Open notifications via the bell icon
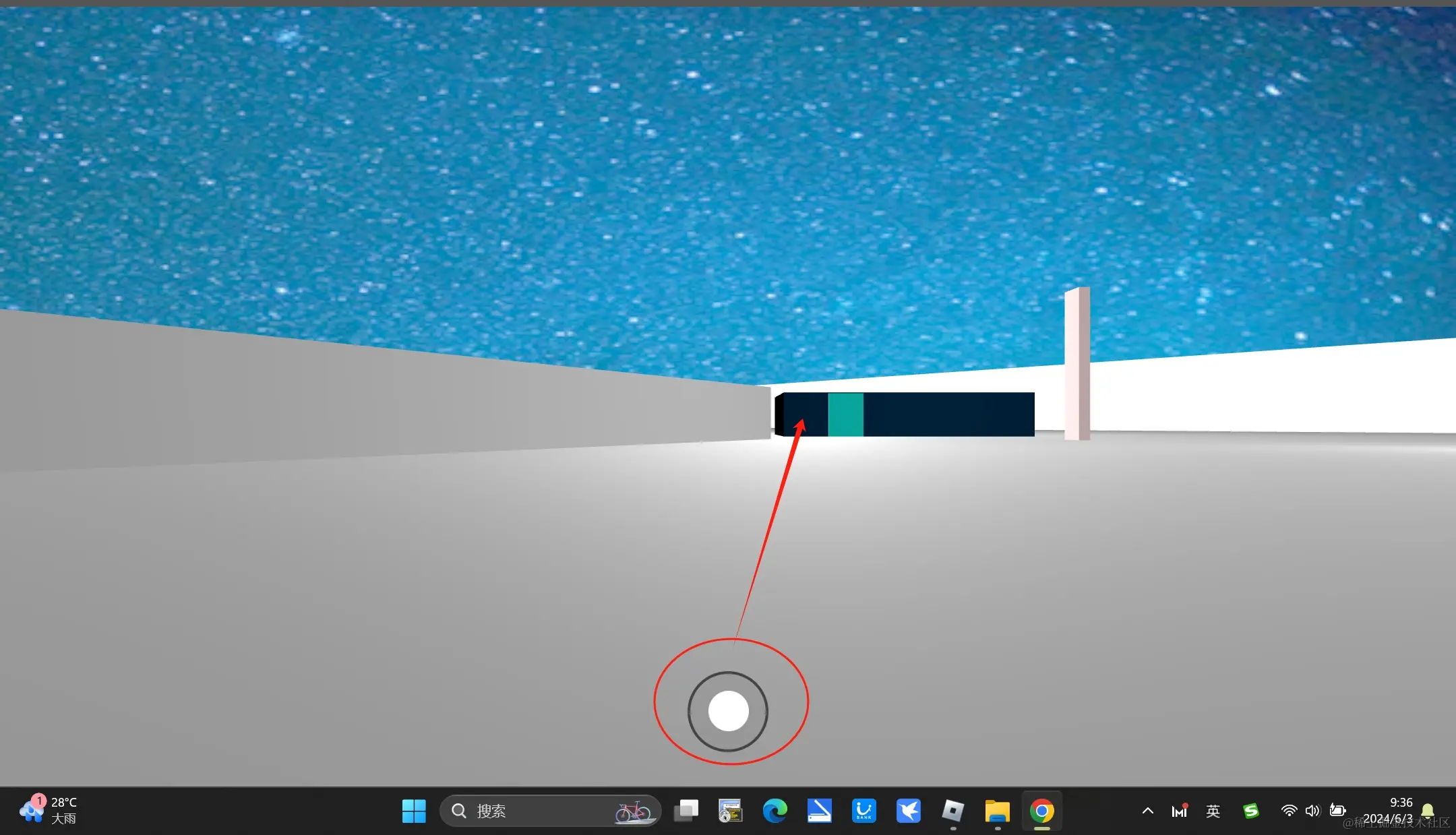Image resolution: width=1456 pixels, height=835 pixels. (x=1430, y=811)
